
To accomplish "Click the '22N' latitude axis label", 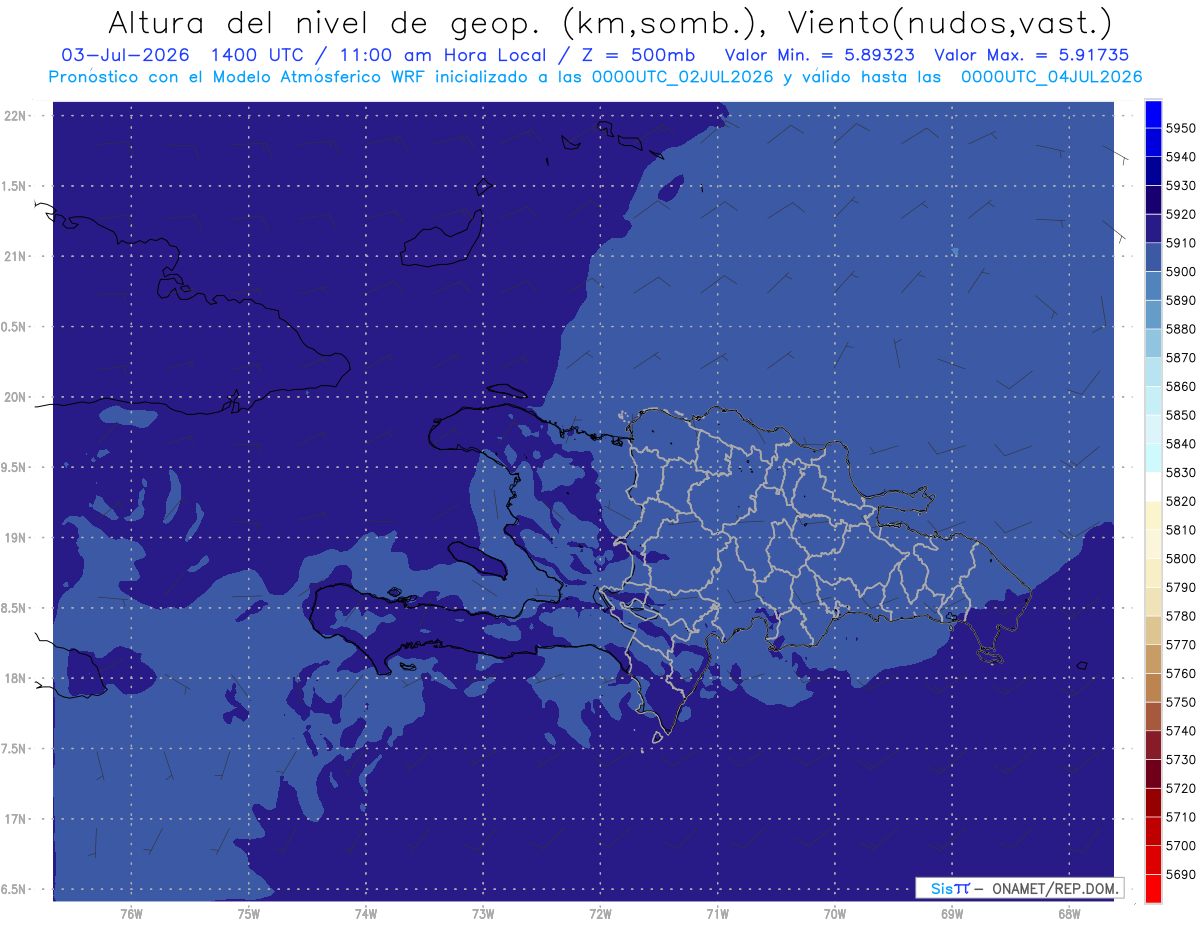I will 15,116.
